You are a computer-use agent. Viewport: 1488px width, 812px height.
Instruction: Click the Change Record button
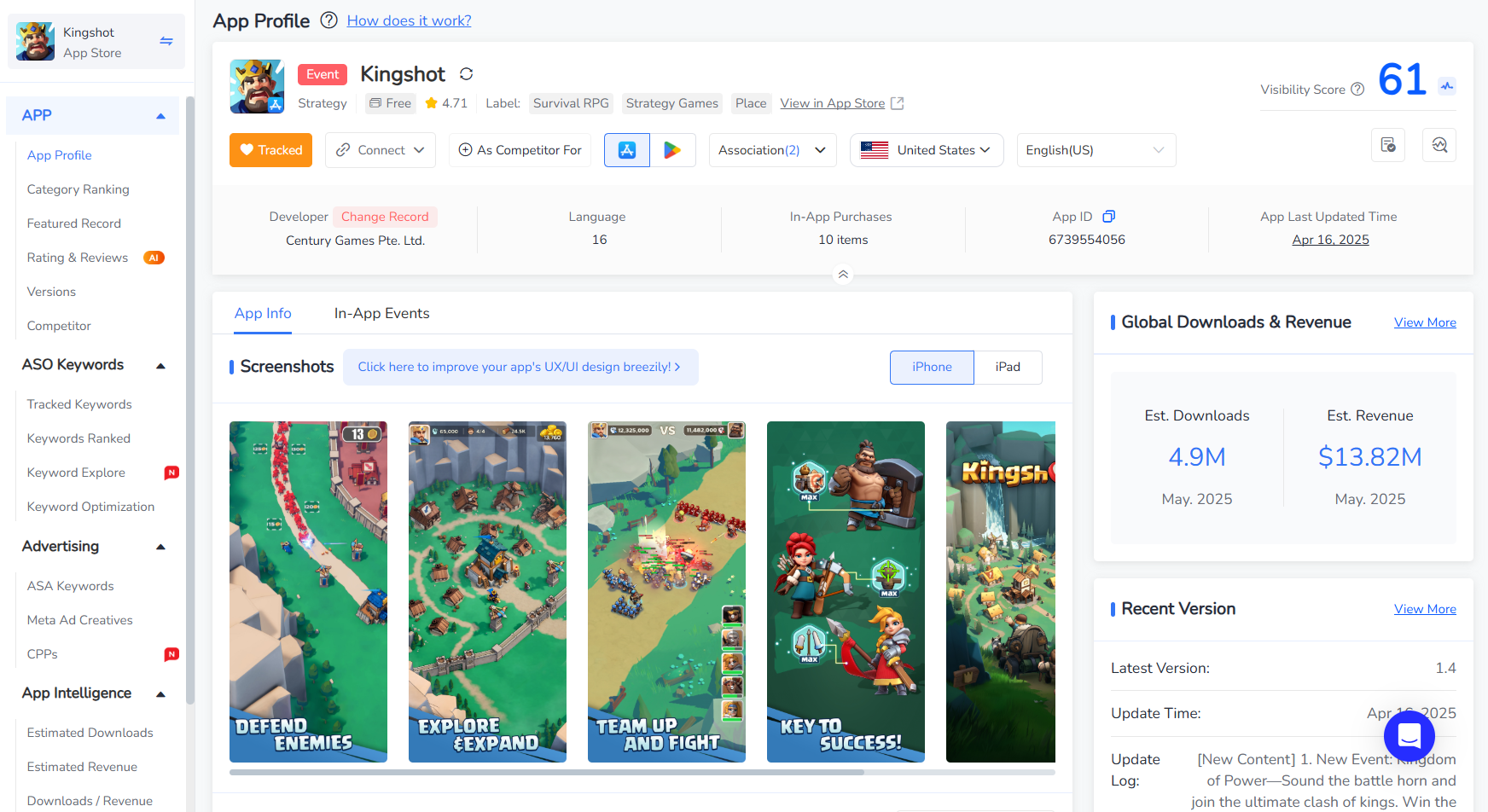pos(385,217)
